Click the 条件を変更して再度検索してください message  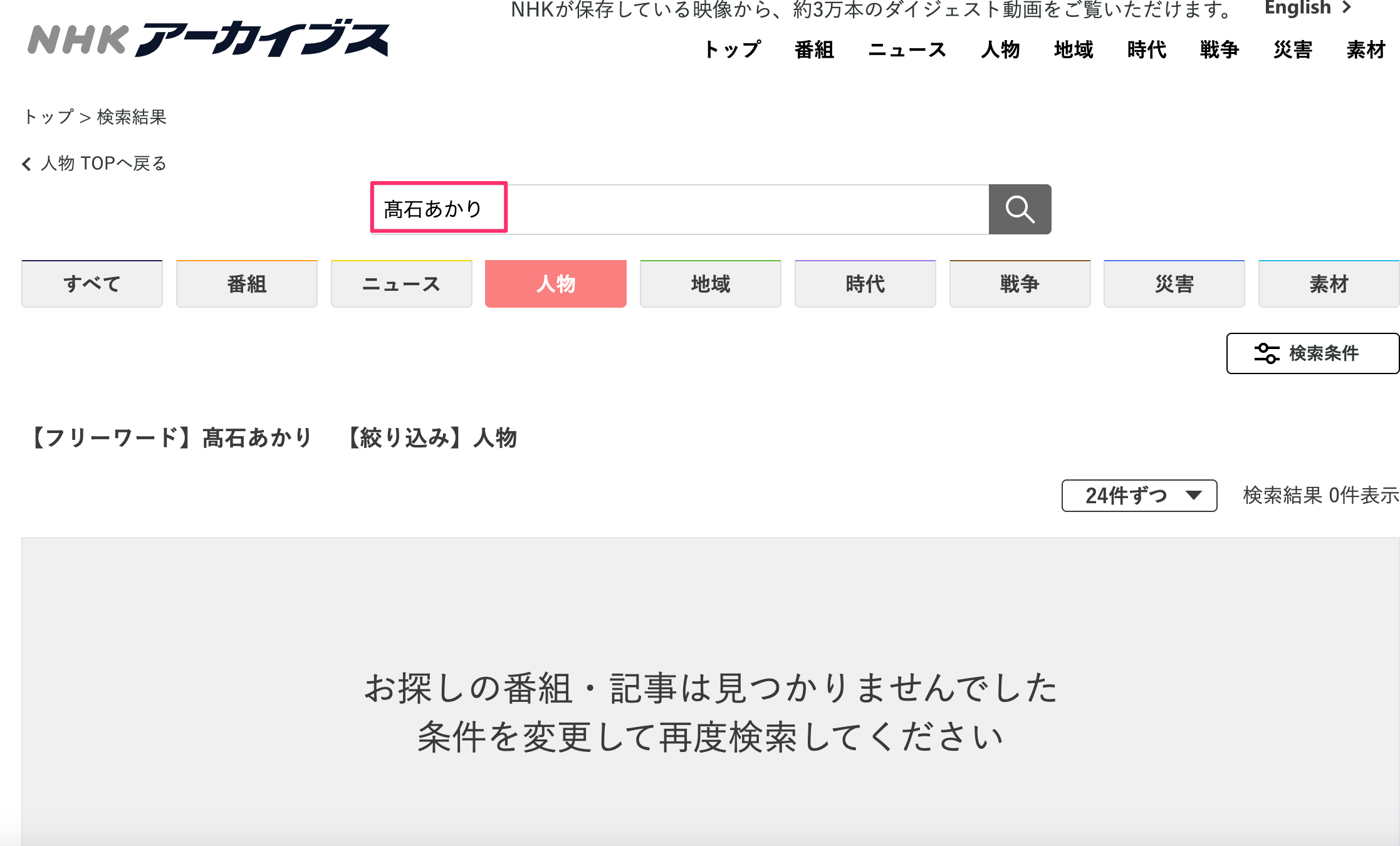711,737
